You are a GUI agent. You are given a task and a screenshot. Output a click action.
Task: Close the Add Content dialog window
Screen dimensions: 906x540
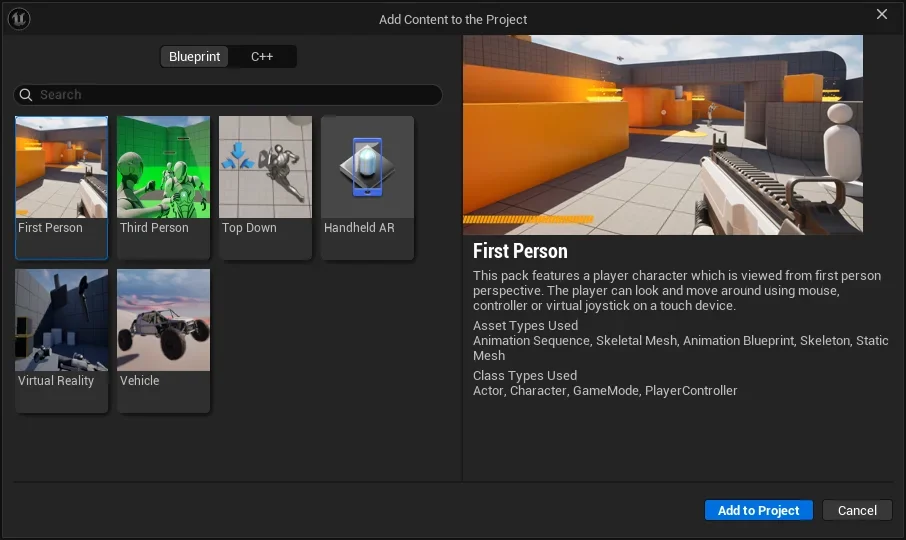(882, 14)
